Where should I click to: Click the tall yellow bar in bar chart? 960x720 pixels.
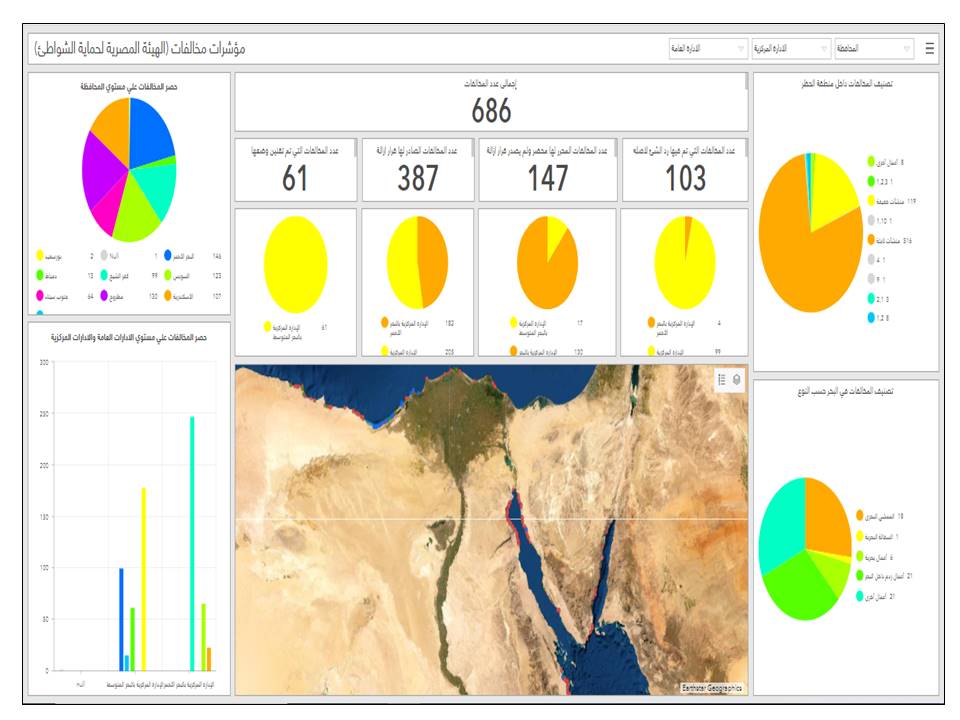coord(143,578)
